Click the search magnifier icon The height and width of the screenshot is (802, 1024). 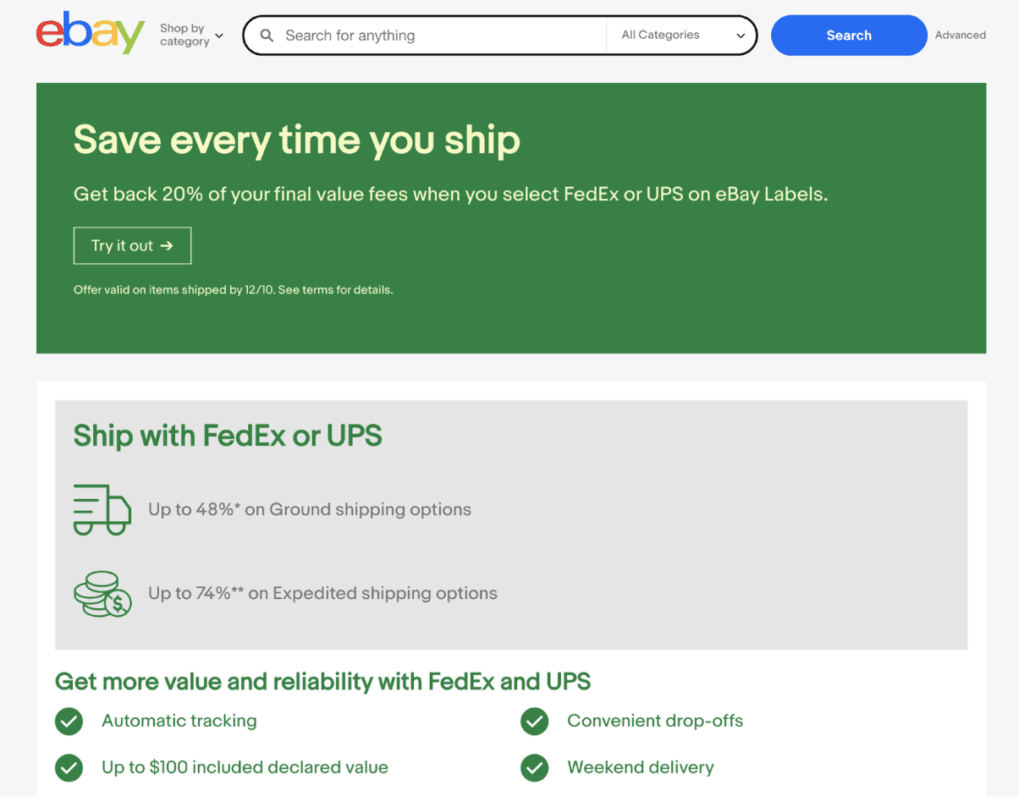pos(266,35)
